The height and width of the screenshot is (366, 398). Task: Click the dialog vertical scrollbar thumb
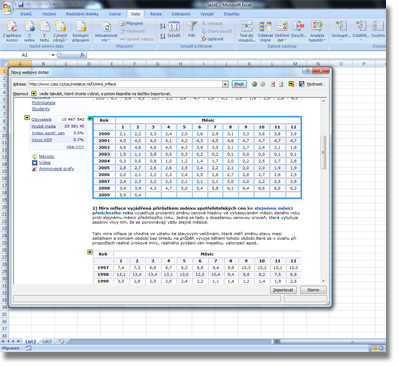(323, 153)
